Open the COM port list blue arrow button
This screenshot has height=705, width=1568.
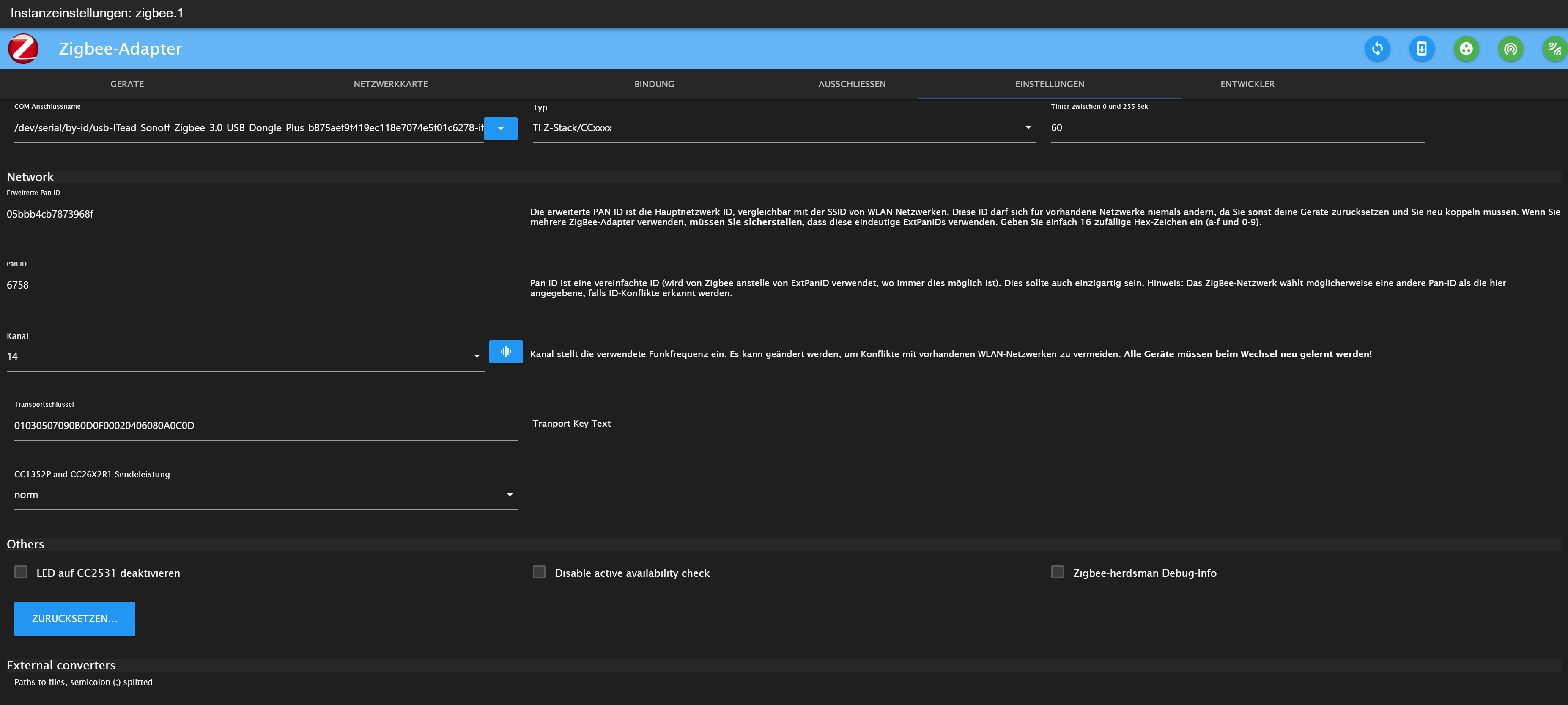coord(500,129)
